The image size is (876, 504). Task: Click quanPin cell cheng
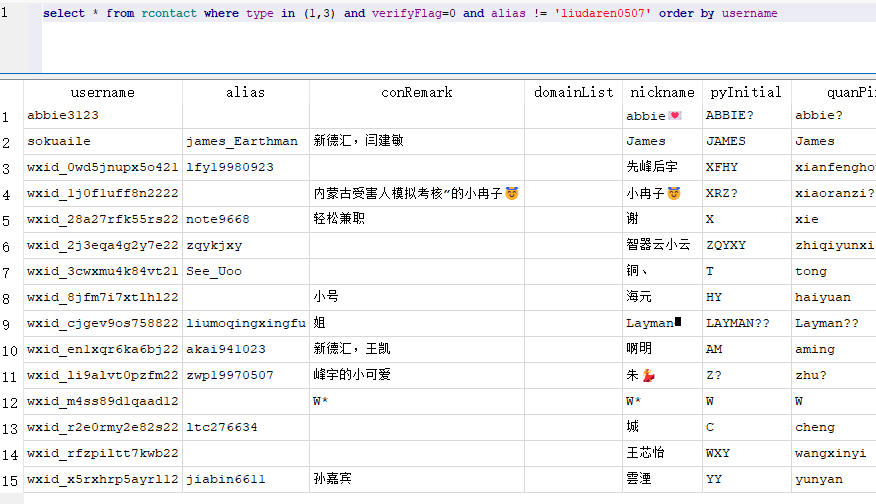[x=834, y=427]
